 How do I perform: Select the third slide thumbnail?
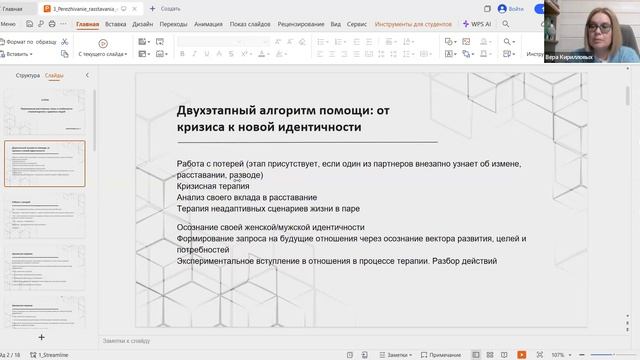point(45,216)
